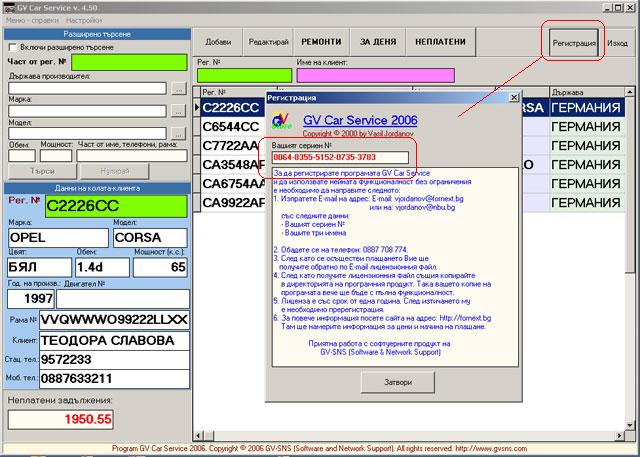Open the 'ЗА ДЕНЯ' section

tap(378, 42)
